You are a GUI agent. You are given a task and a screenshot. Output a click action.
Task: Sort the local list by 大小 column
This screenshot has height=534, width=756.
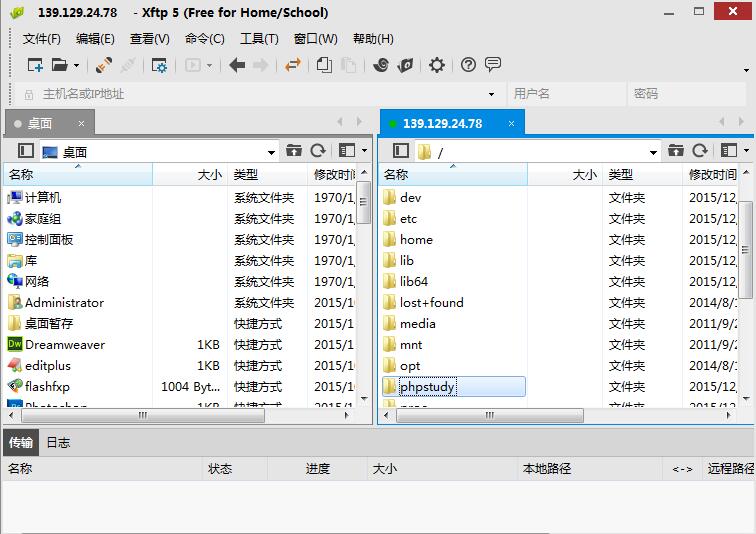pos(190,174)
